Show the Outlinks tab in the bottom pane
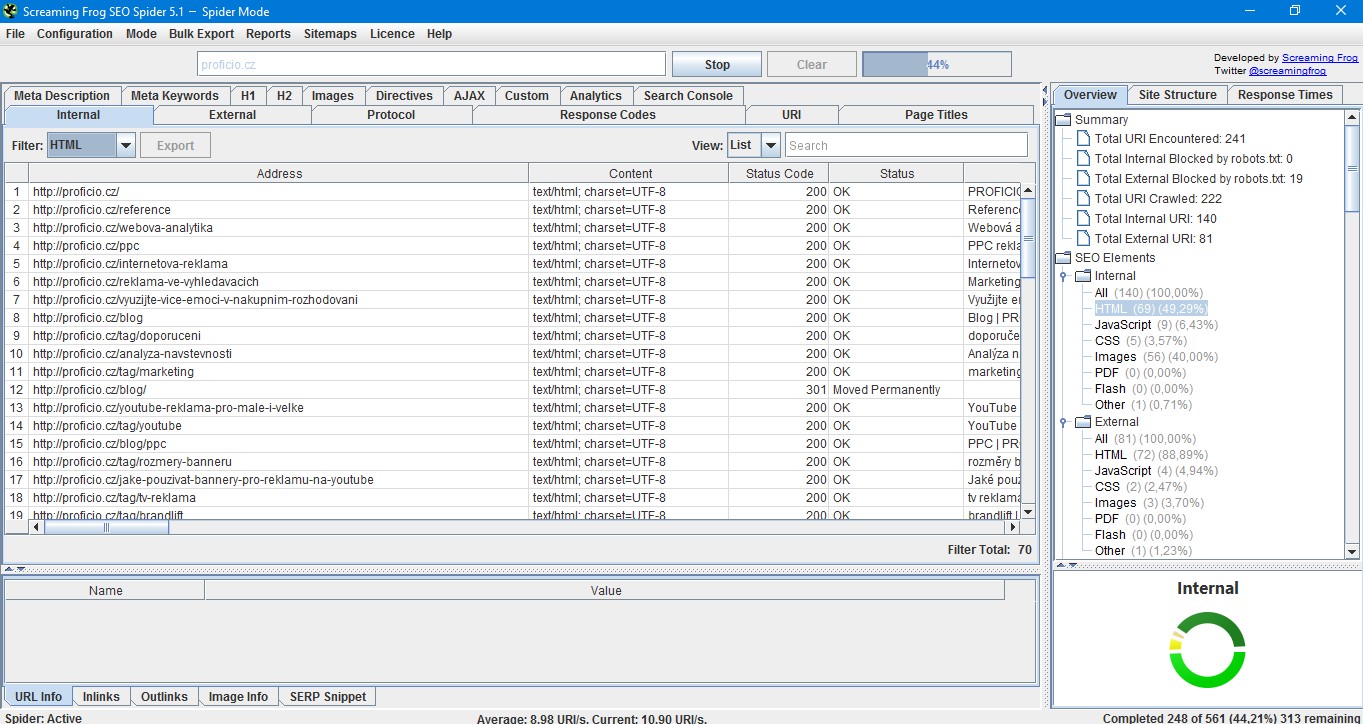 tap(164, 697)
